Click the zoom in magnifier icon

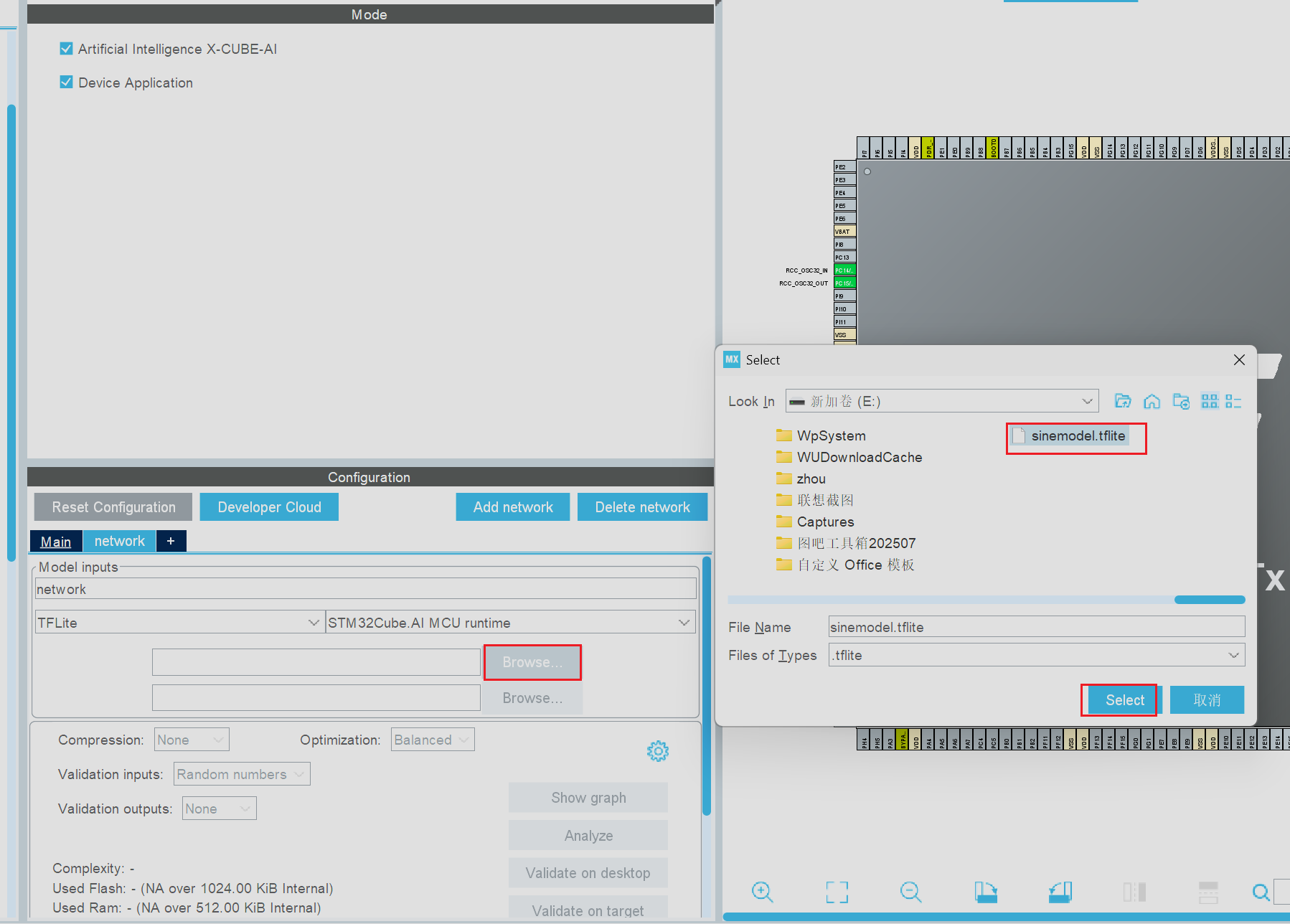[762, 892]
